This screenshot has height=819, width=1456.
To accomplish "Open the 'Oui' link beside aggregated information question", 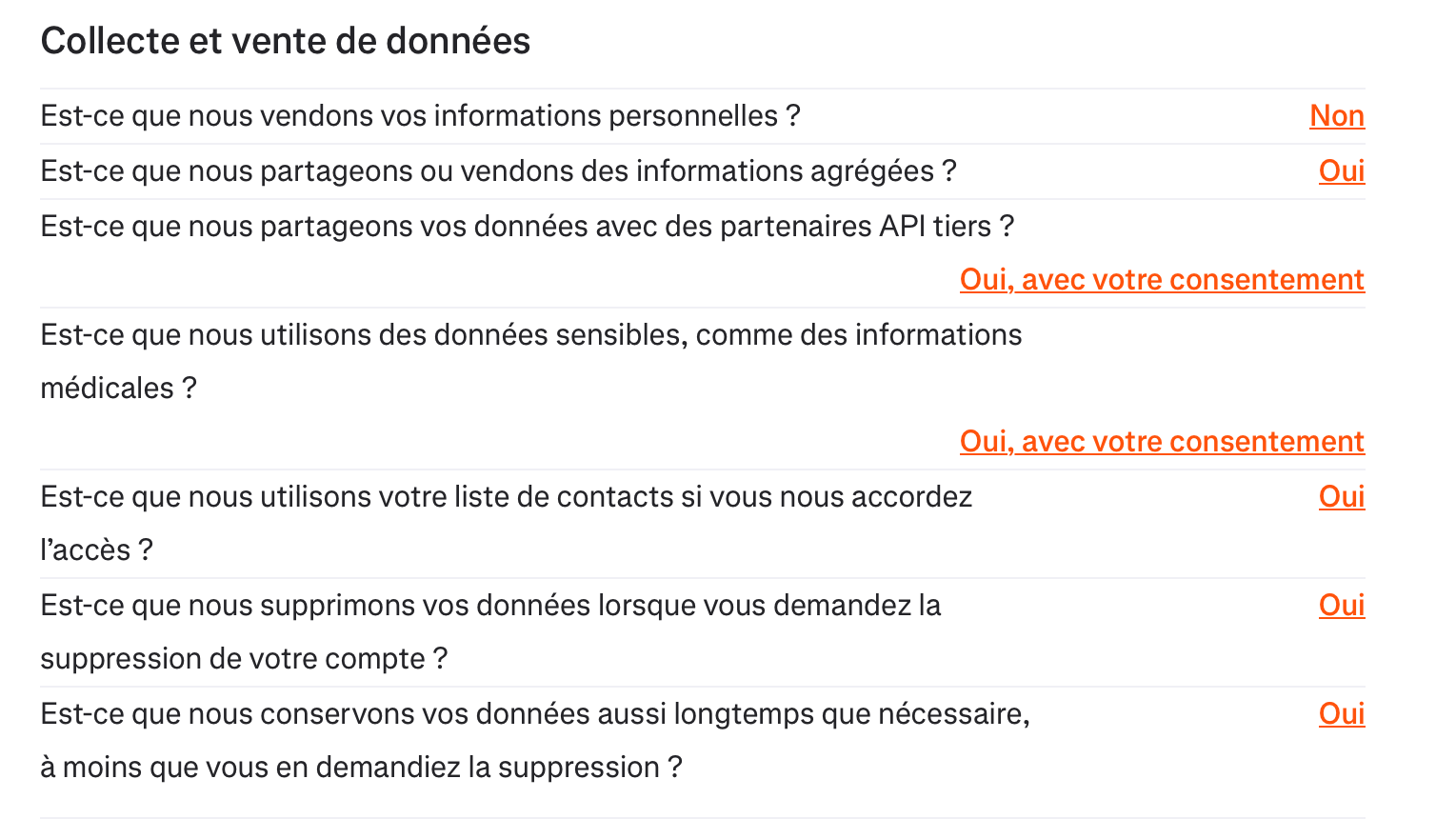I will coord(1341,171).
